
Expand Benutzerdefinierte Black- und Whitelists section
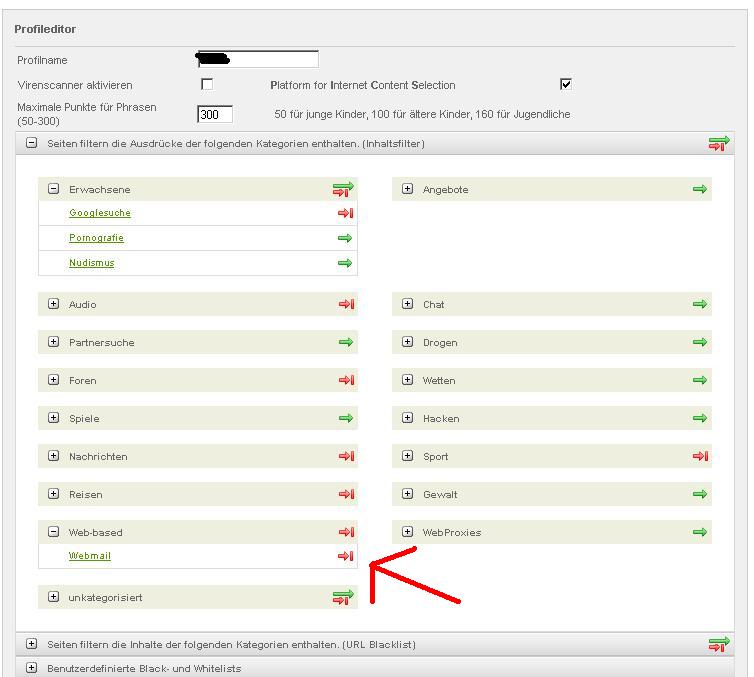32,668
